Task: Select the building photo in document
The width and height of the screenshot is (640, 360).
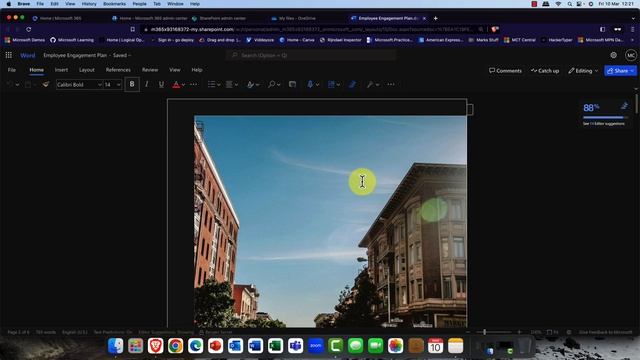Action: [330, 221]
